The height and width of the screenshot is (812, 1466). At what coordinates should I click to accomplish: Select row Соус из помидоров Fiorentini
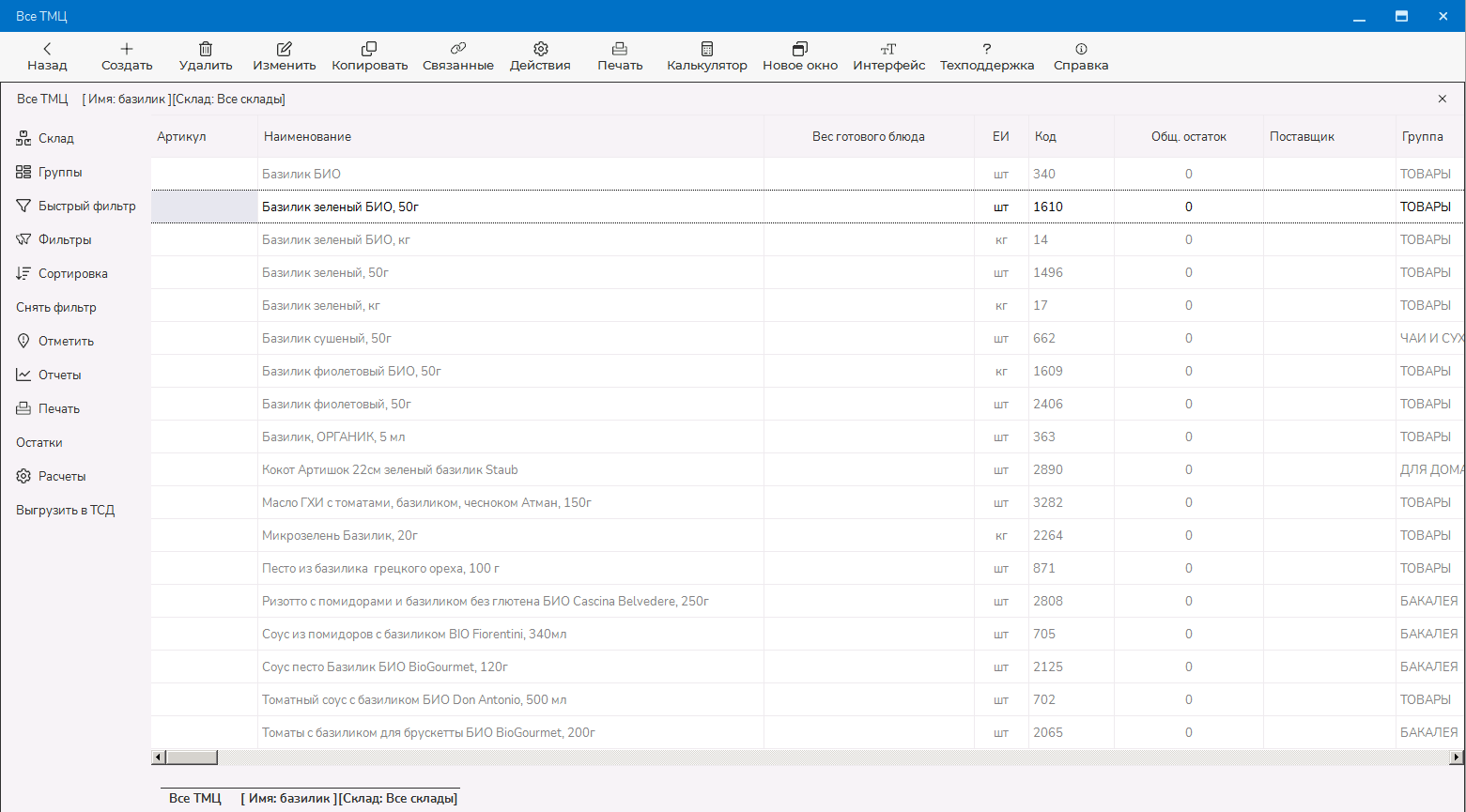click(x=808, y=634)
